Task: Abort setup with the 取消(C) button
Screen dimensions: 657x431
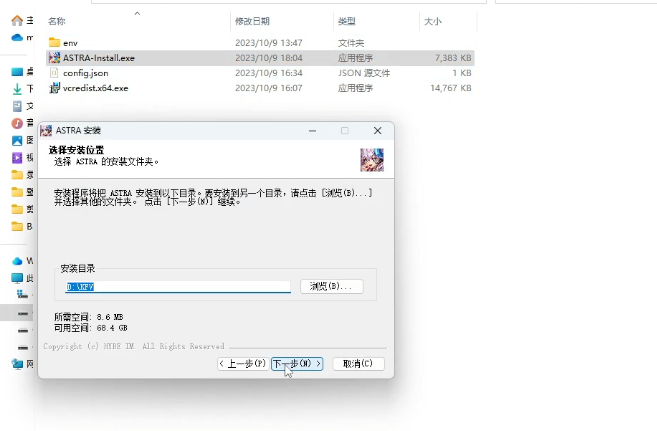Action: 358,364
